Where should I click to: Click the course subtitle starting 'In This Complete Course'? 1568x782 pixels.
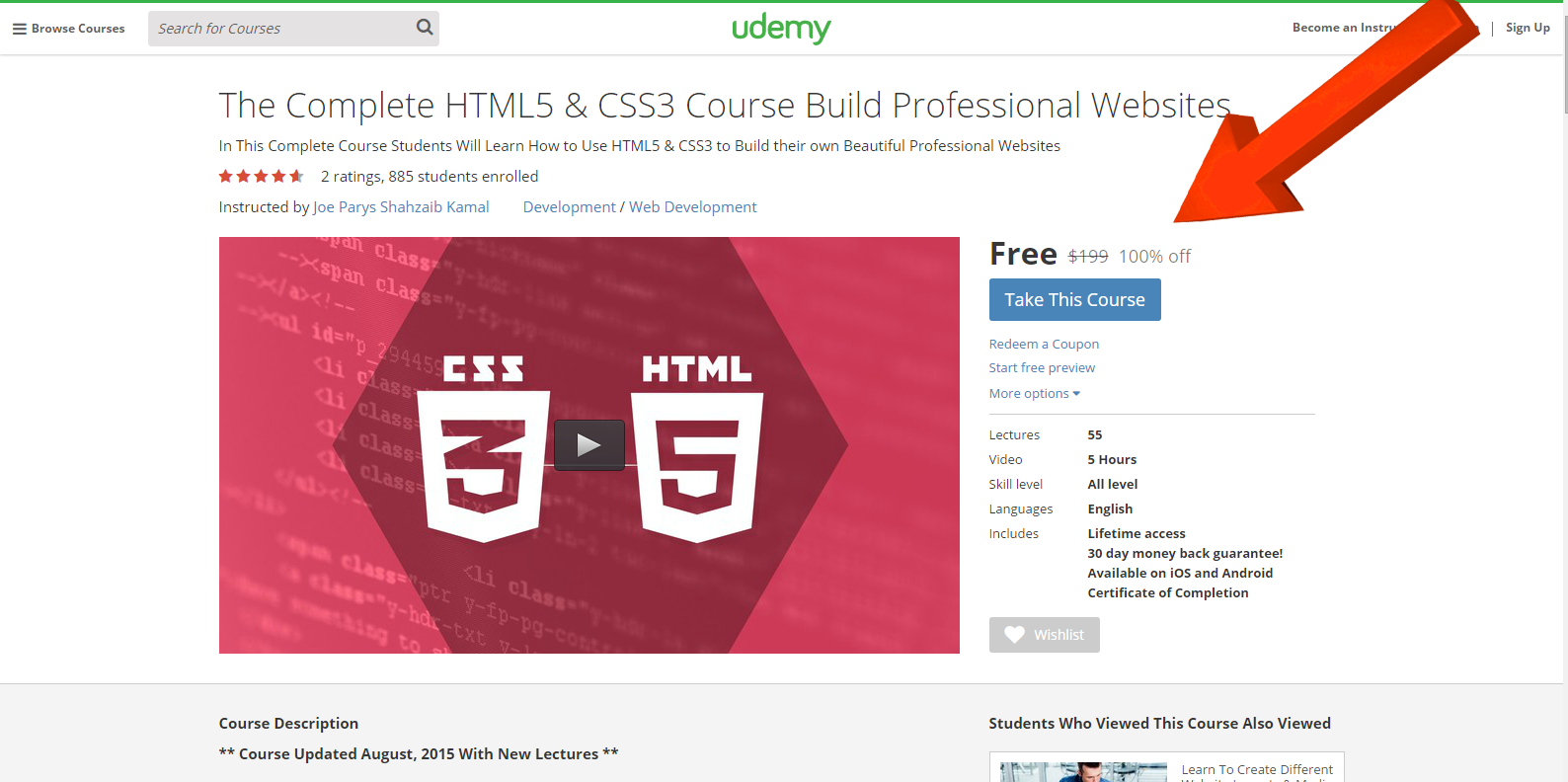pos(640,146)
